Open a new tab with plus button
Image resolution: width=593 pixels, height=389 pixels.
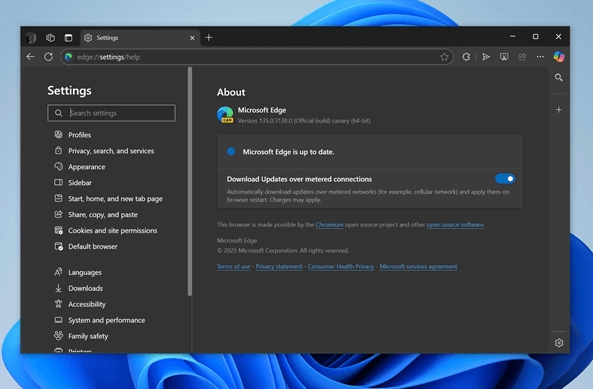(x=209, y=38)
